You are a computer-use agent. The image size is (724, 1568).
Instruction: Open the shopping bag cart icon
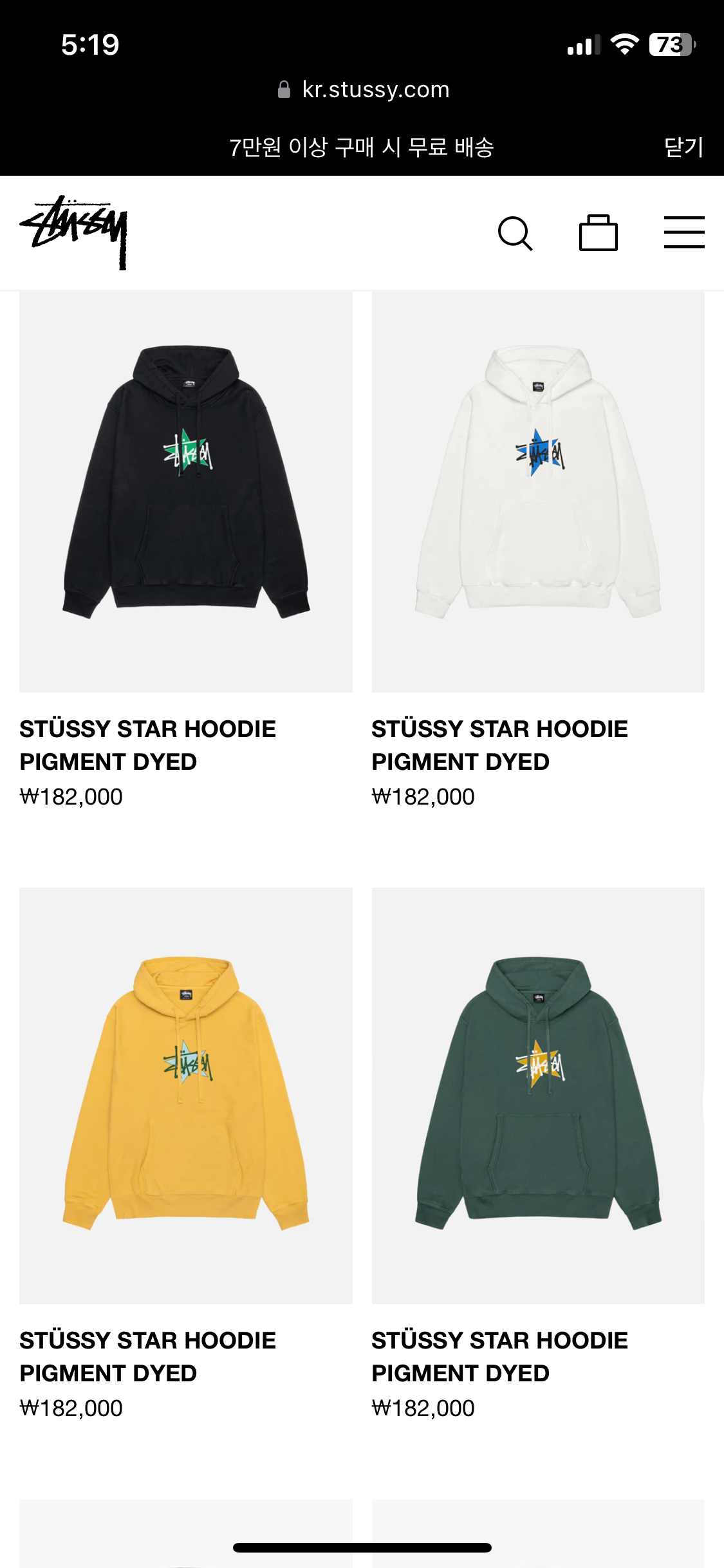pyautogui.click(x=599, y=232)
